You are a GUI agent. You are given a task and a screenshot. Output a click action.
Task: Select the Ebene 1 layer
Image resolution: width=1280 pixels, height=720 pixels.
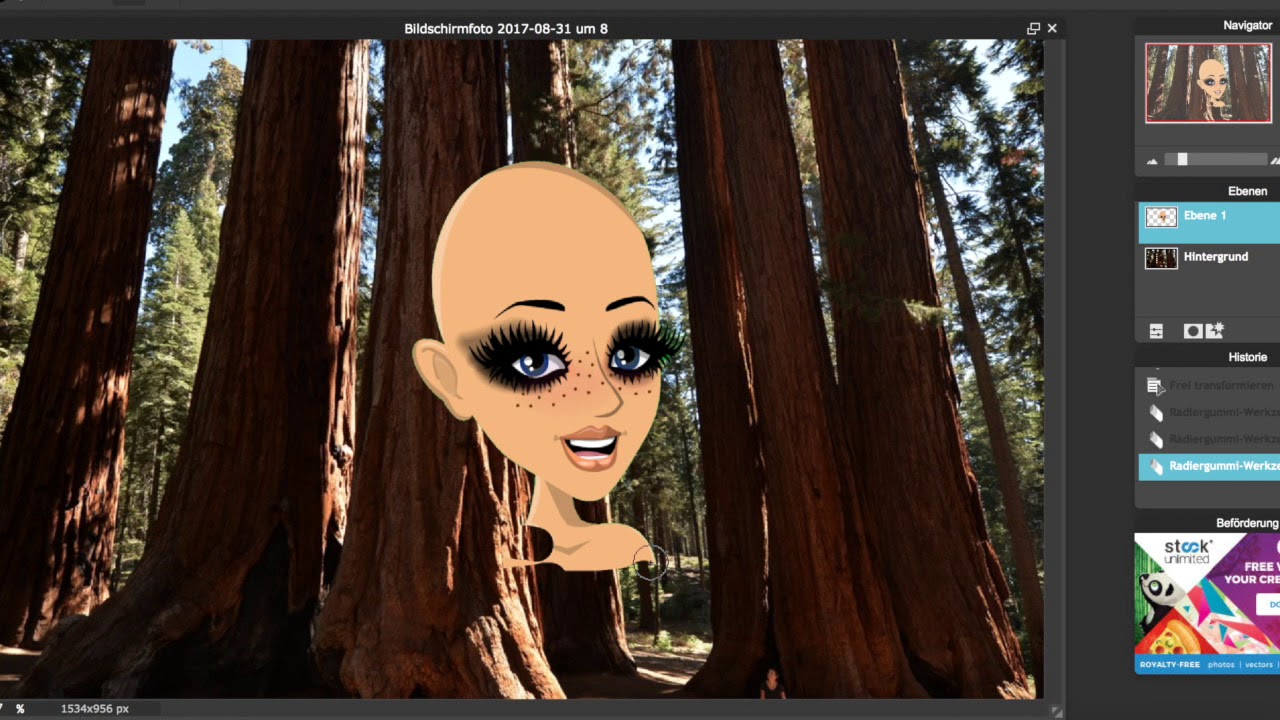[x=1209, y=222]
